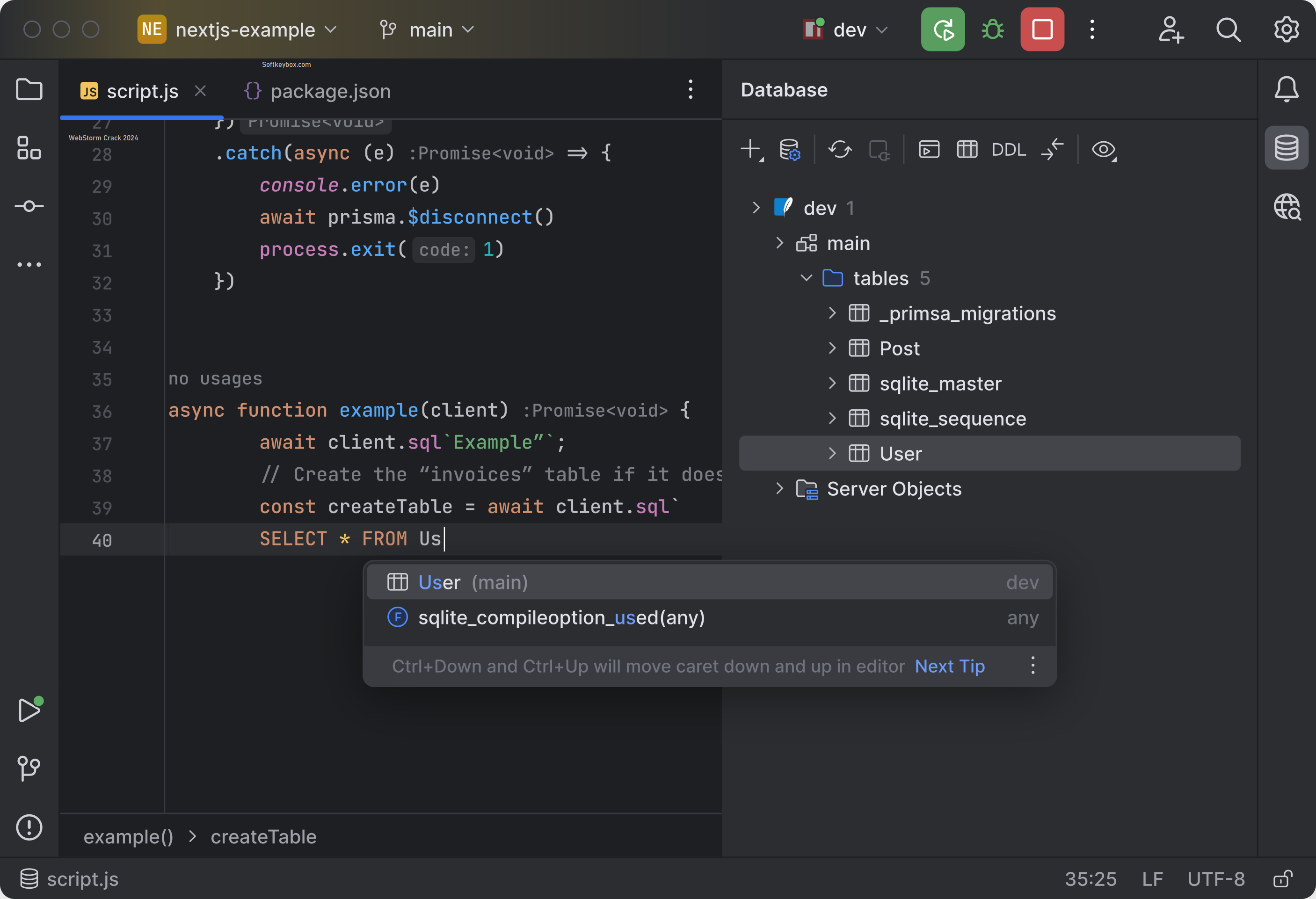
Task: Open the Data Source Properties icon
Action: coord(789,150)
